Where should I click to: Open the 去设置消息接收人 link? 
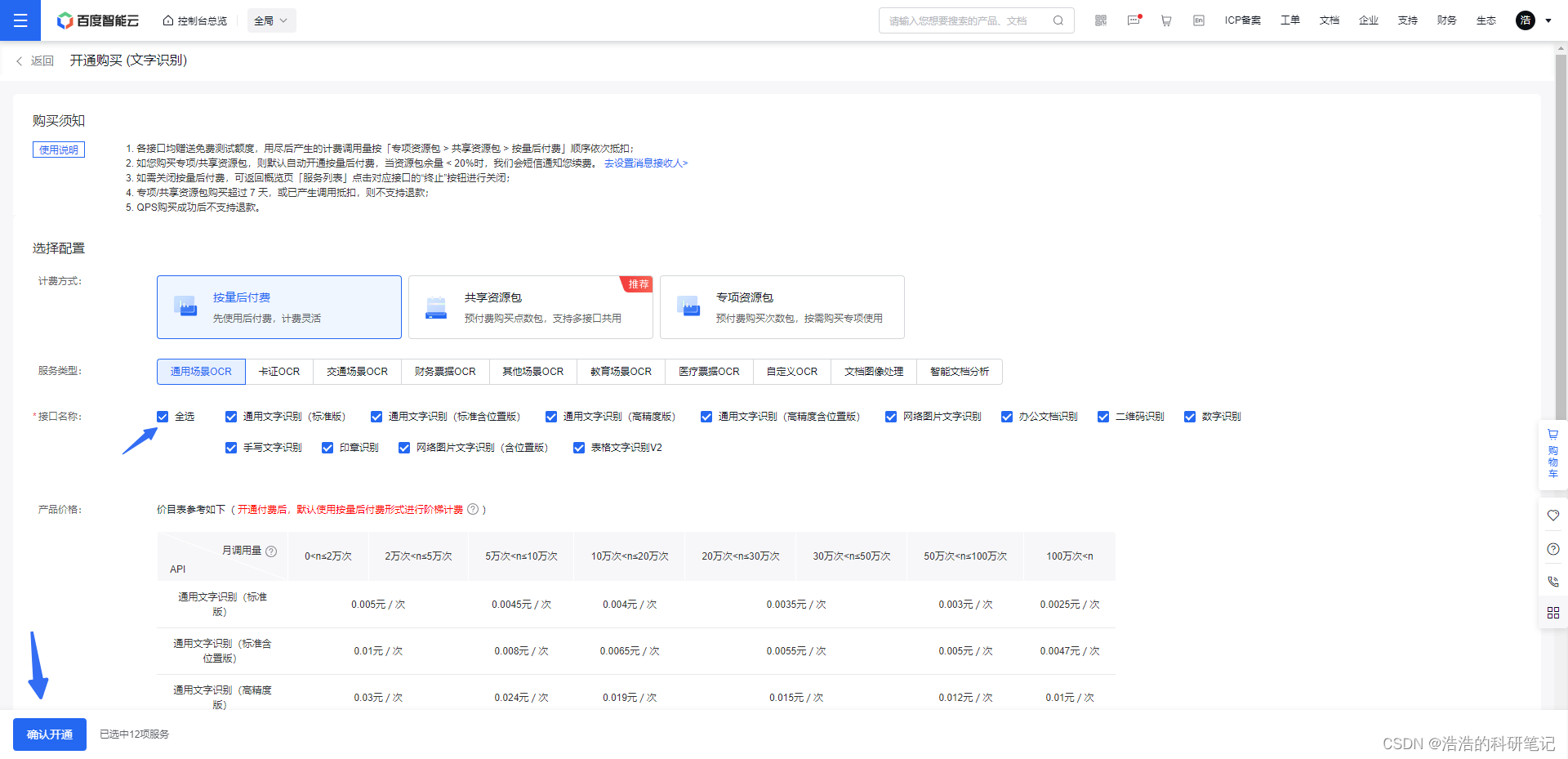pos(646,163)
